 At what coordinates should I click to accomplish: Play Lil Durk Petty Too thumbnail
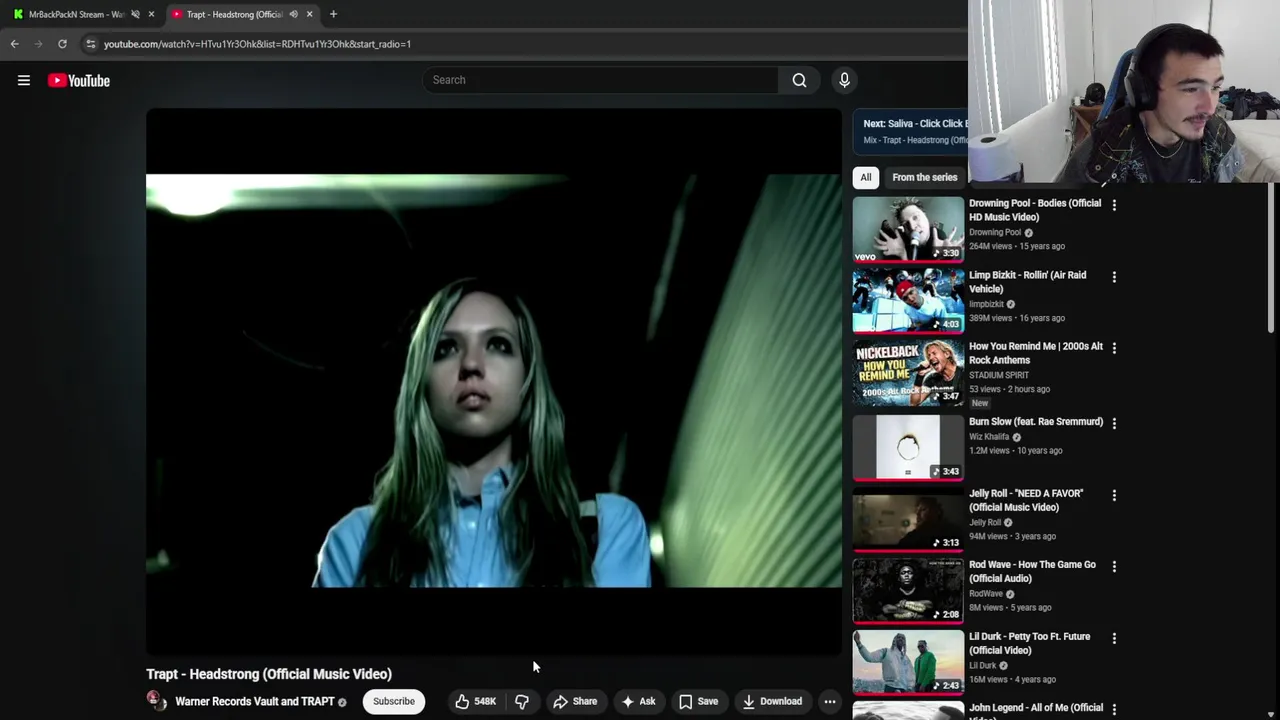point(908,662)
